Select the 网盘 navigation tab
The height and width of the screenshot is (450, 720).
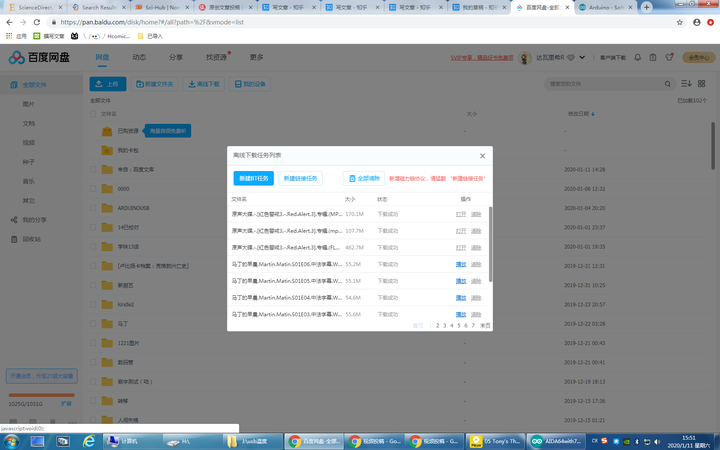coord(102,57)
